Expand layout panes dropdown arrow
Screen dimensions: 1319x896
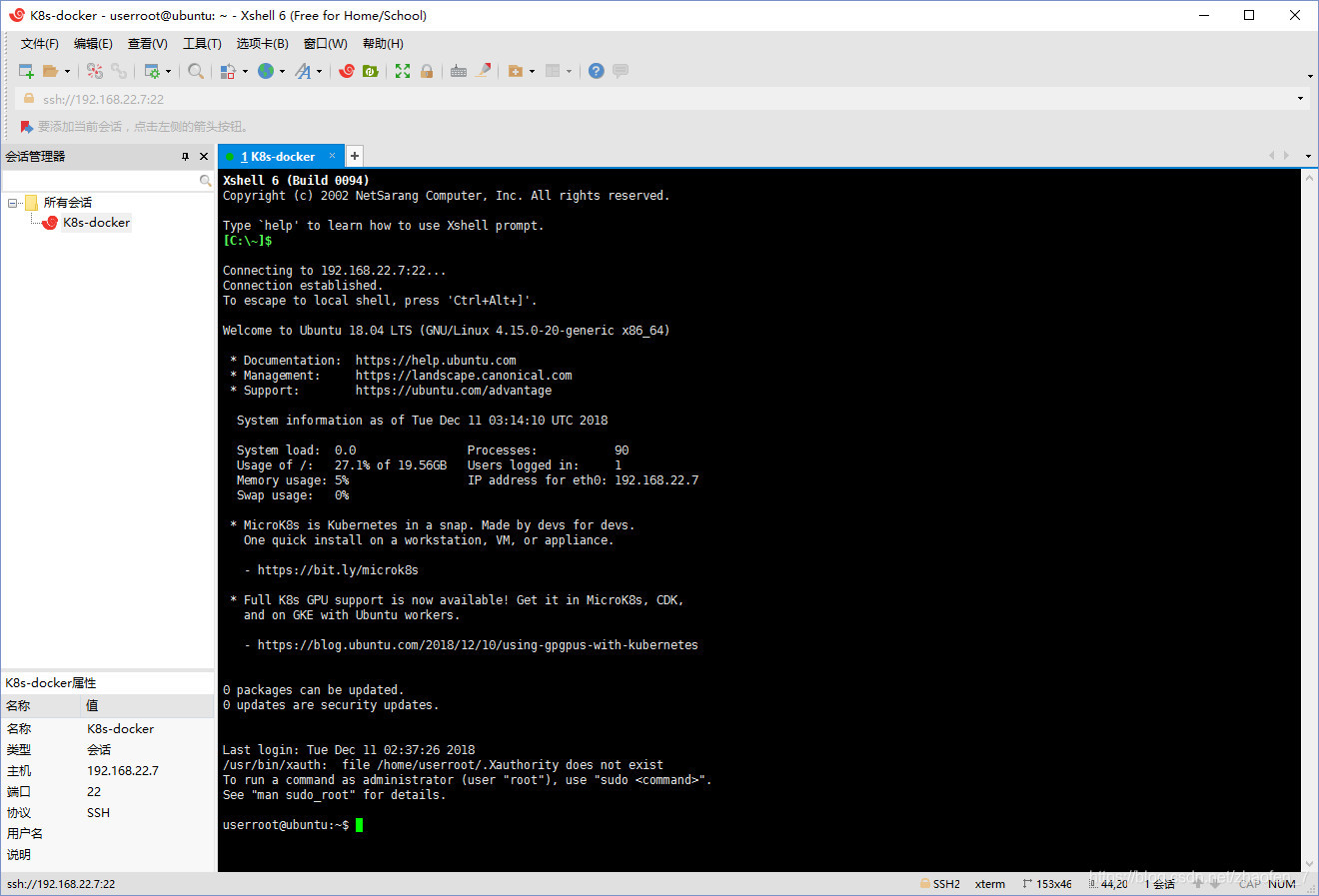pos(569,72)
